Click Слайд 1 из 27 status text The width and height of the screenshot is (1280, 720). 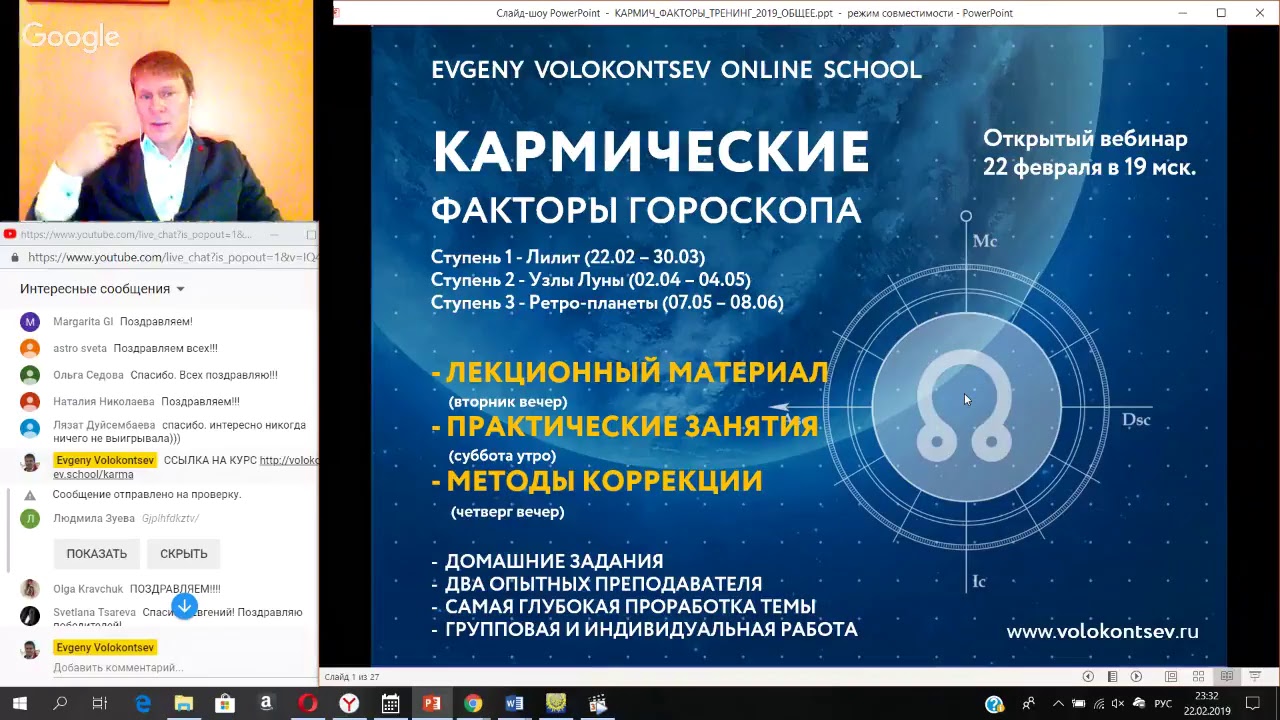[352, 677]
